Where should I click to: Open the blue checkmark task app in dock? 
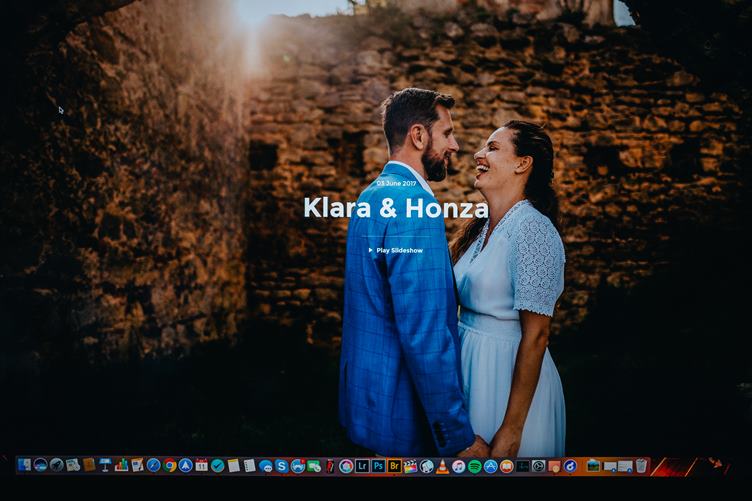pyautogui.click(x=218, y=466)
